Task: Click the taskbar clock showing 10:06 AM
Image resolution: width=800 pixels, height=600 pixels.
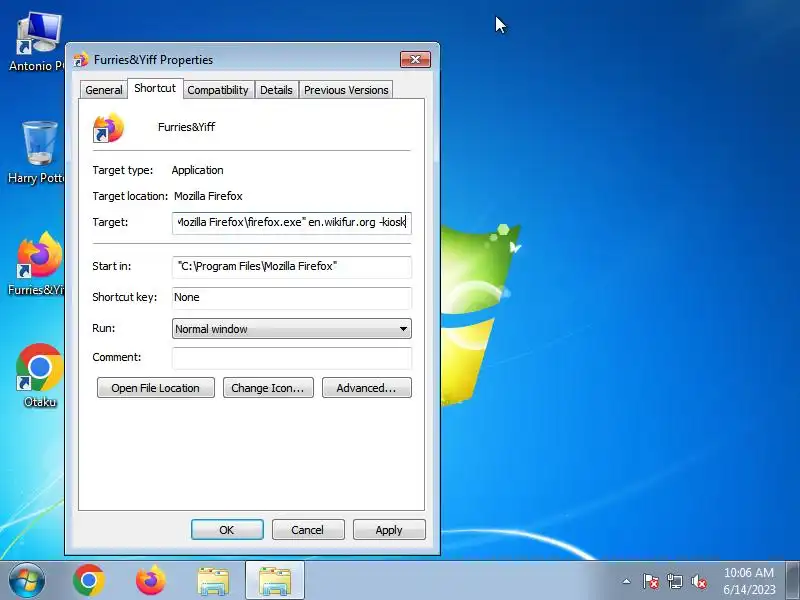Action: pyautogui.click(x=749, y=581)
